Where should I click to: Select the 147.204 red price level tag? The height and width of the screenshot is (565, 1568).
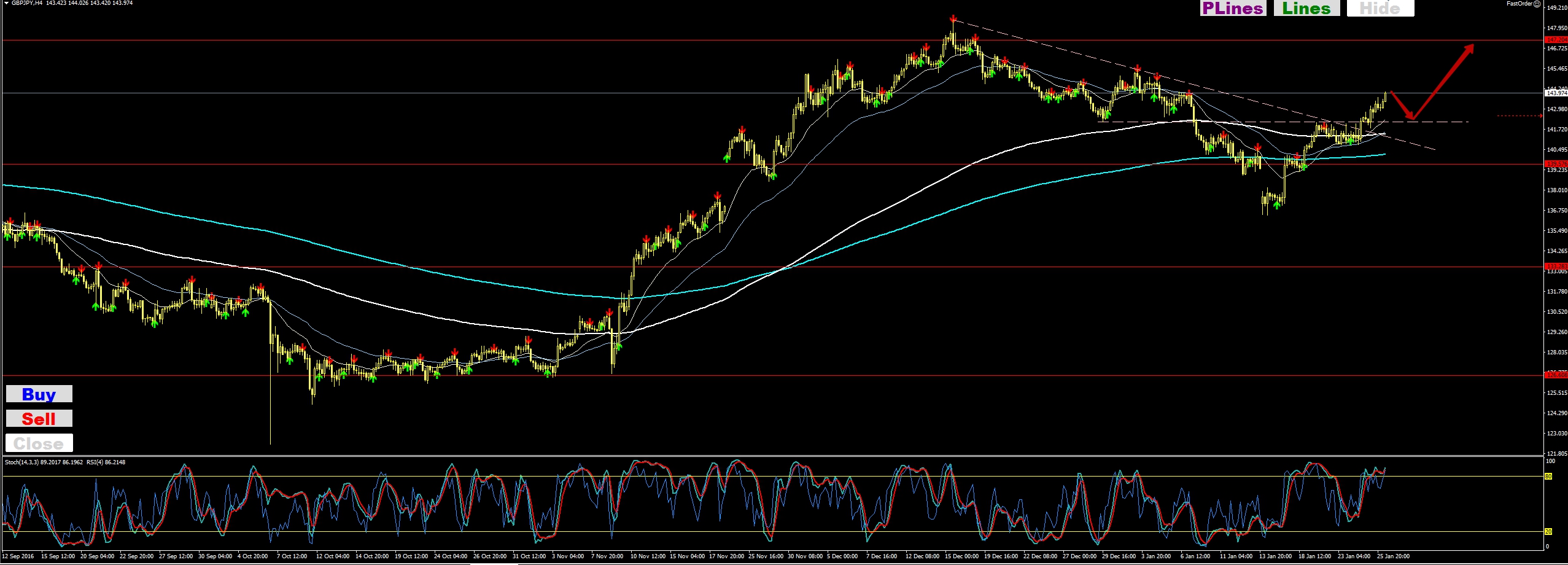[x=1556, y=40]
